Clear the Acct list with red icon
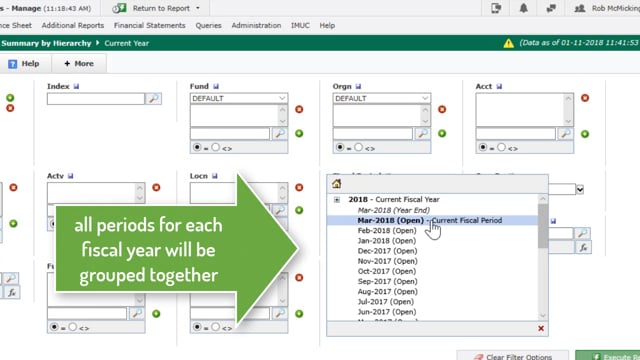The height and width of the screenshot is (360, 640). pos(585,98)
